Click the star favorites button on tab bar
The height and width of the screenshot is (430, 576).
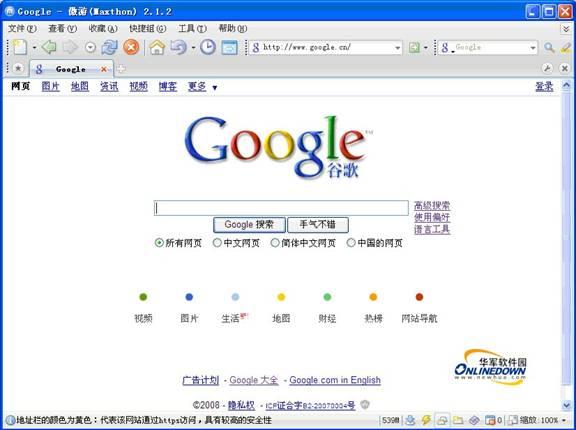click(x=18, y=68)
